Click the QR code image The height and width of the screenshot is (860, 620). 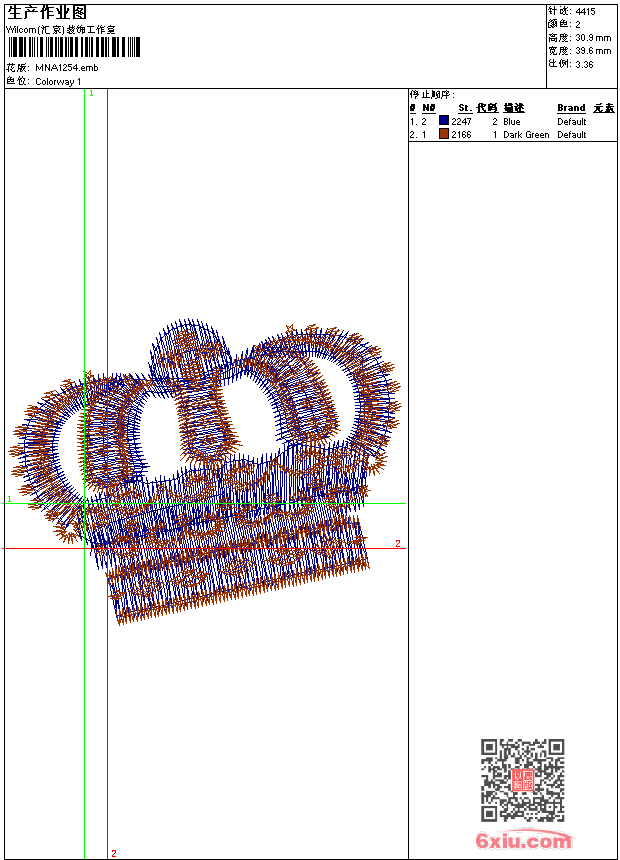[x=522, y=780]
